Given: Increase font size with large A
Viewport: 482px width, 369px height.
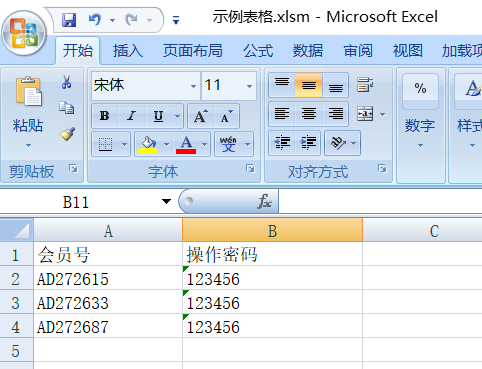Looking at the screenshot, I should (201, 116).
